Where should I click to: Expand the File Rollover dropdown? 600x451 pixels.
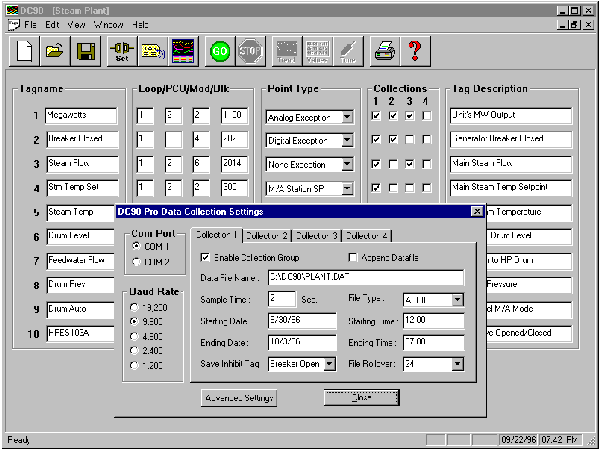pyautogui.click(x=458, y=364)
